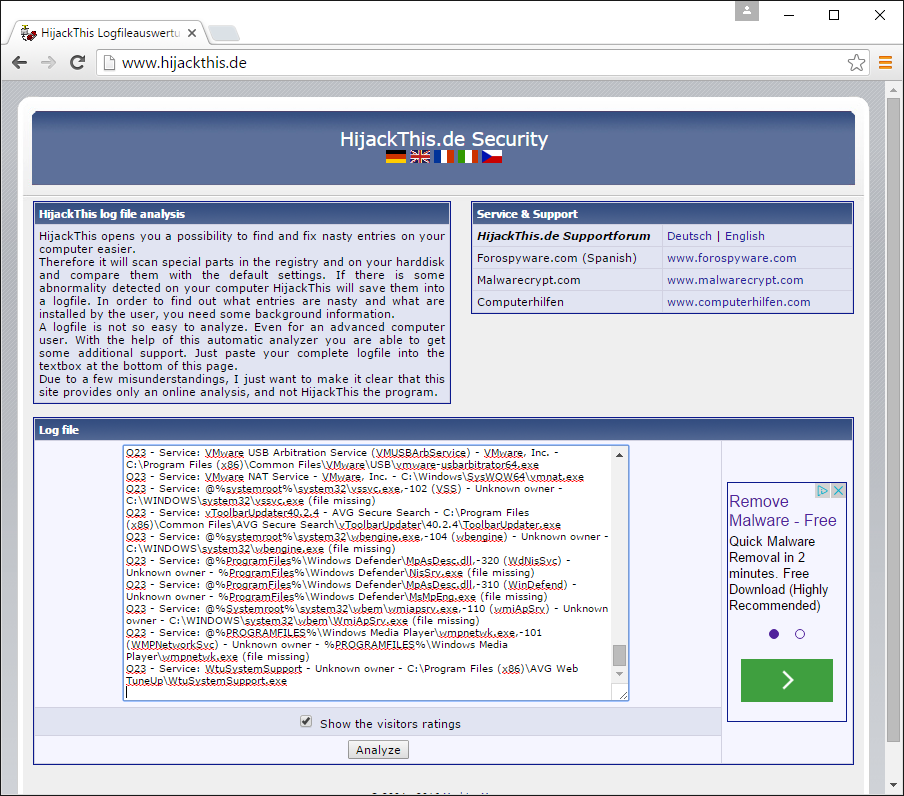Screen dimensions: 904x796
Task: Minimize the Chrome window
Action: [x=789, y=15]
